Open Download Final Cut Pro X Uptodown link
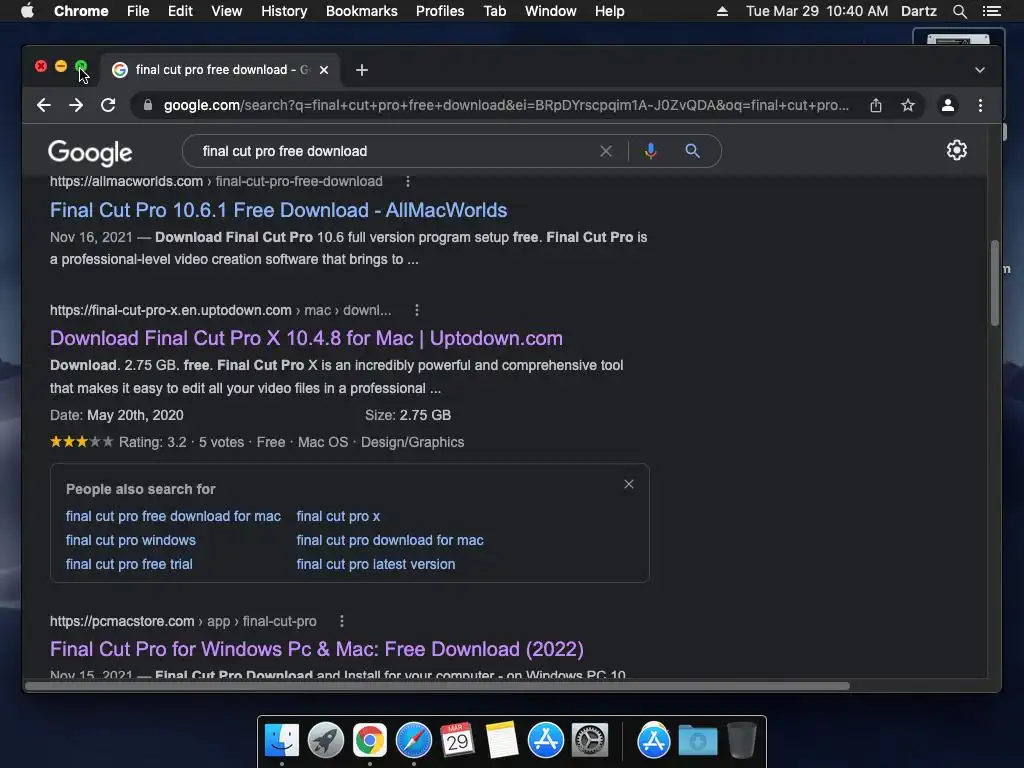The width and height of the screenshot is (1024, 768). click(306, 338)
